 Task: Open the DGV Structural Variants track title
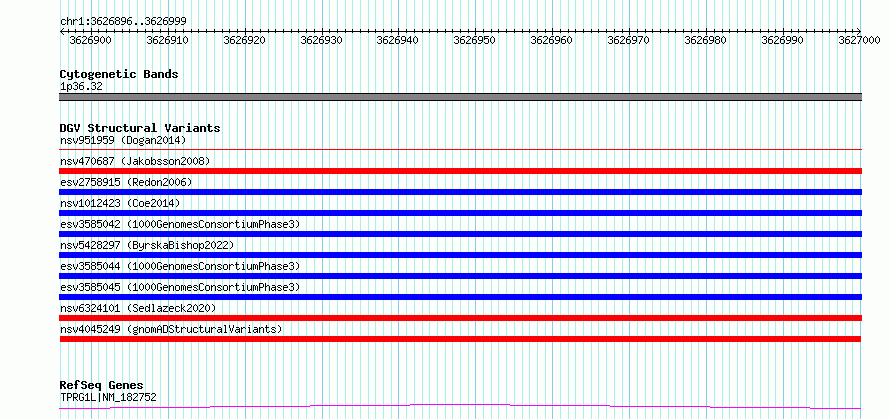coord(140,128)
